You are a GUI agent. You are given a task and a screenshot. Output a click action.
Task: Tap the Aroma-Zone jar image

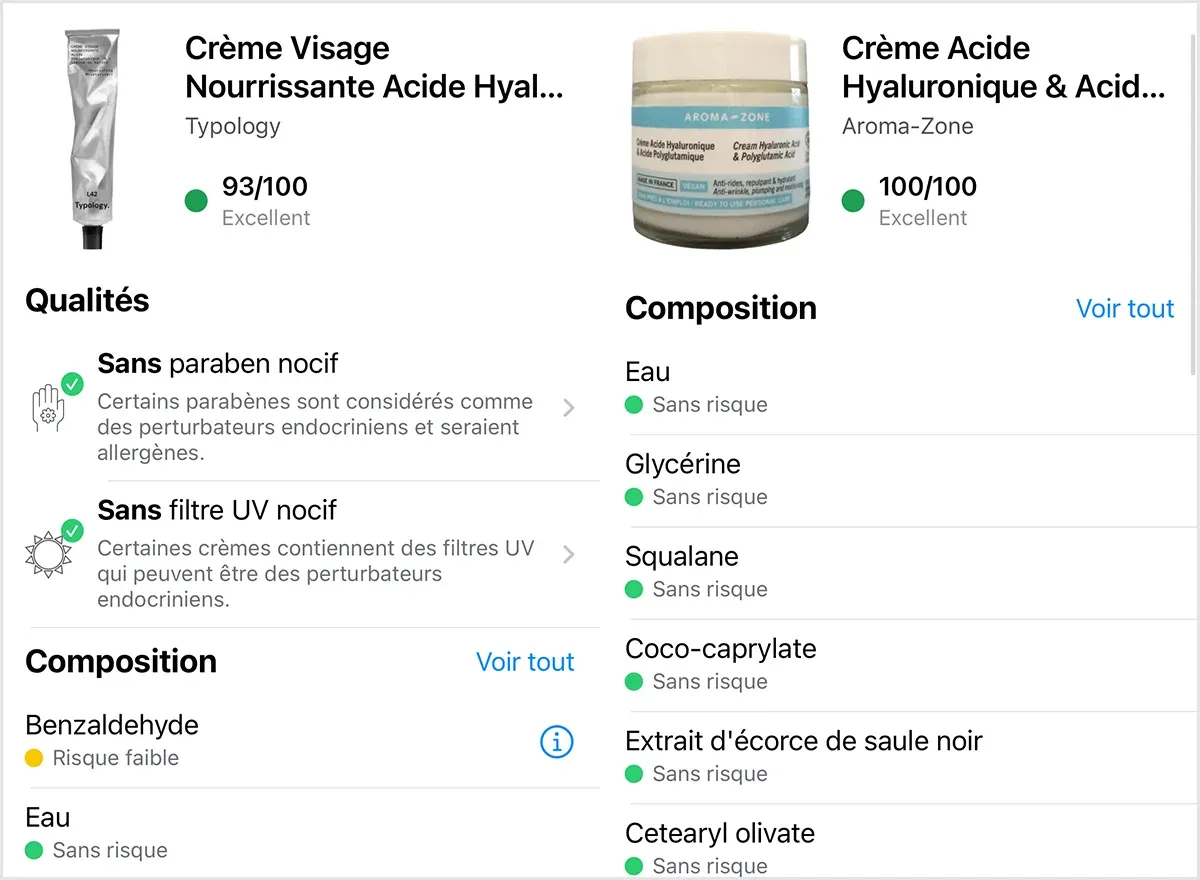[720, 140]
